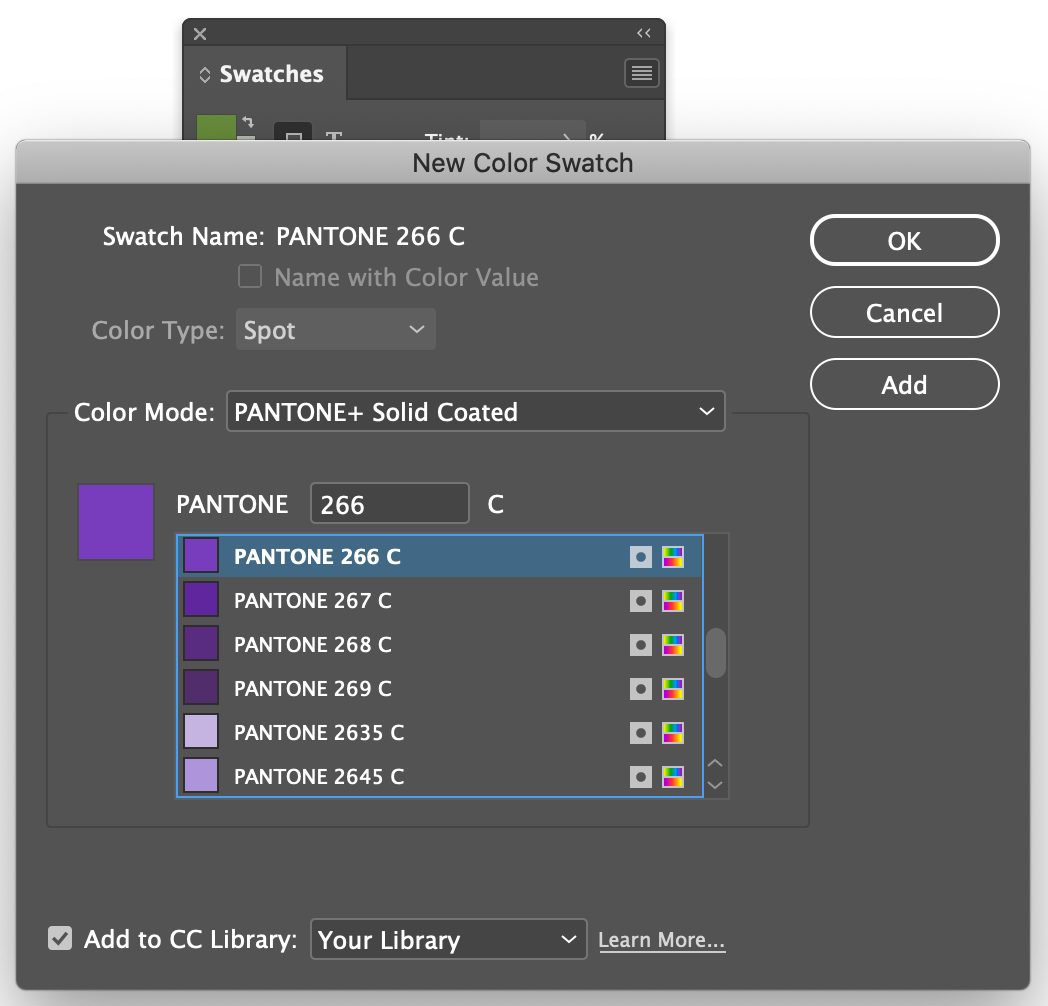Image resolution: width=1048 pixels, height=1006 pixels.
Task: Open the Color Type Spot dropdown
Action: 336,330
